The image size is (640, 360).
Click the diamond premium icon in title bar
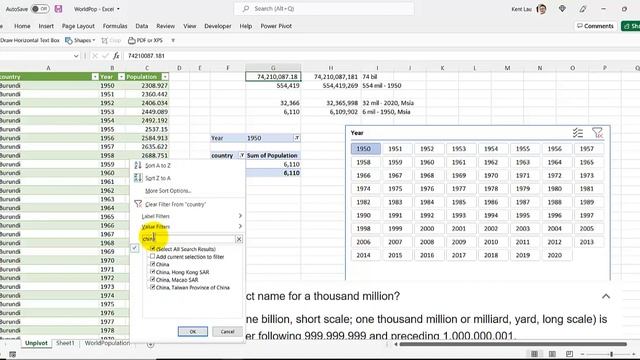point(562,9)
